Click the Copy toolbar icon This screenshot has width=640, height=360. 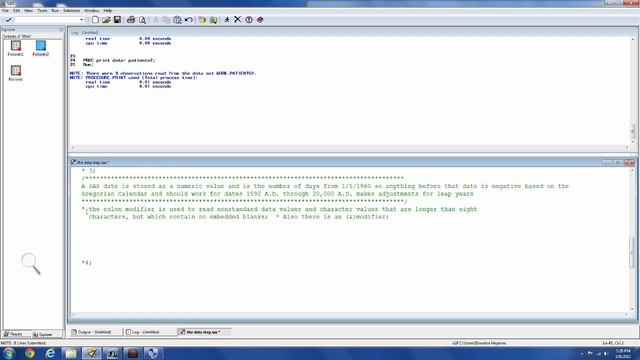166,20
